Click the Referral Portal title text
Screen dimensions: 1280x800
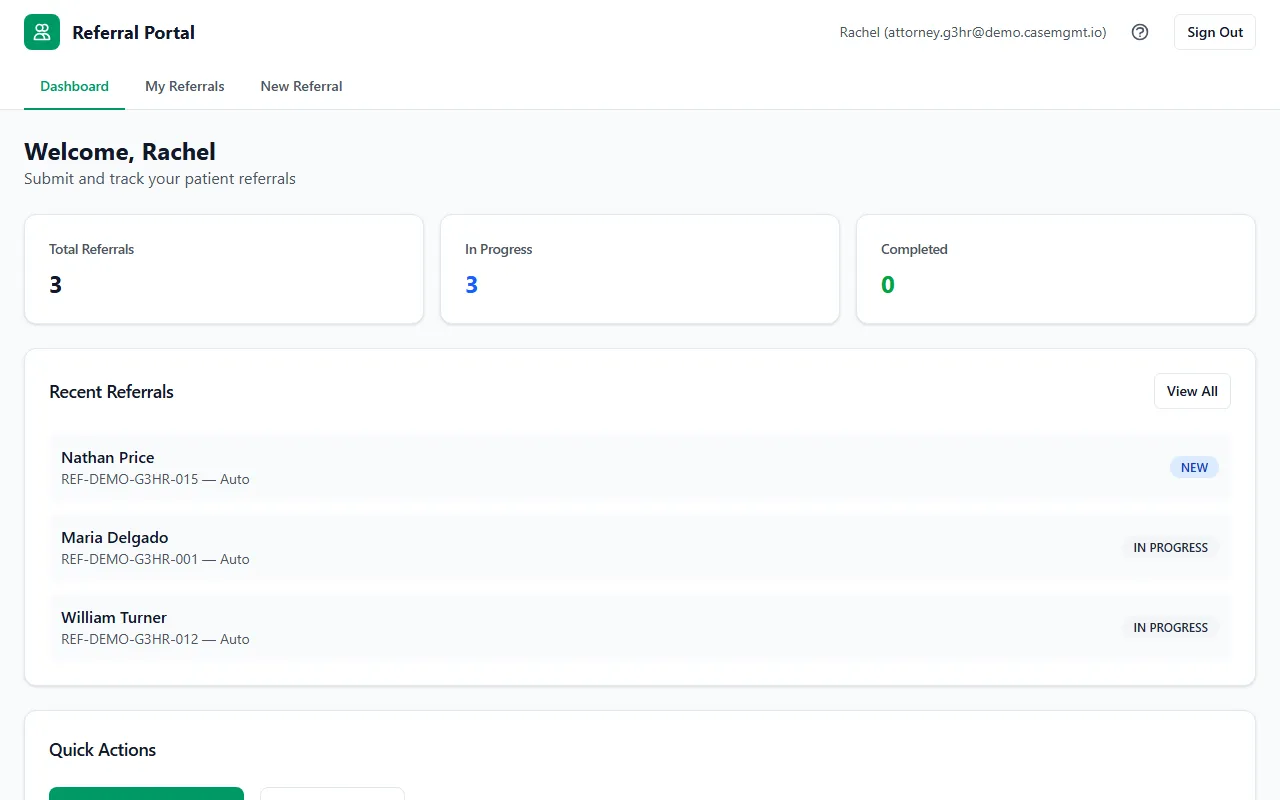pyautogui.click(x=133, y=32)
